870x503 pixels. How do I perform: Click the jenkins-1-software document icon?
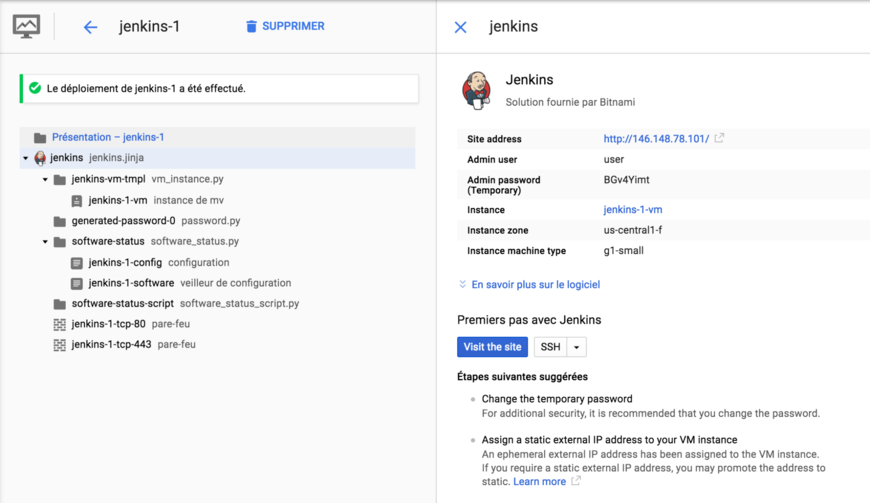click(x=77, y=283)
